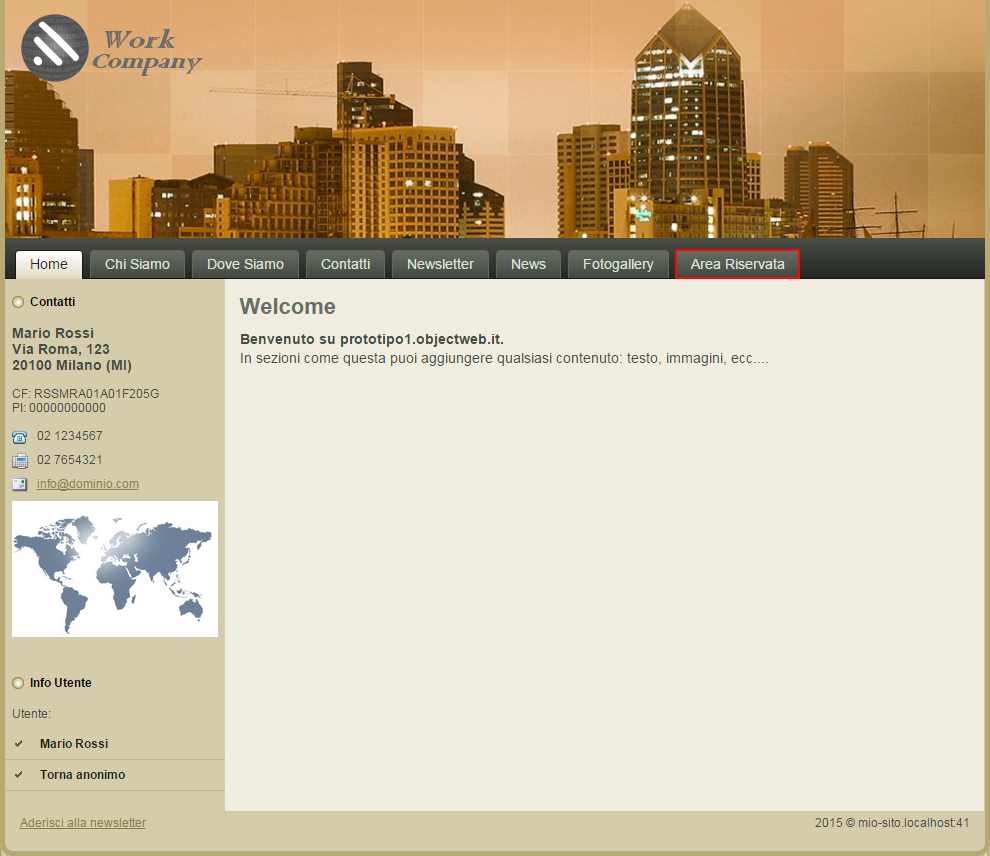Go to the Chi Siamo tab

(137, 264)
